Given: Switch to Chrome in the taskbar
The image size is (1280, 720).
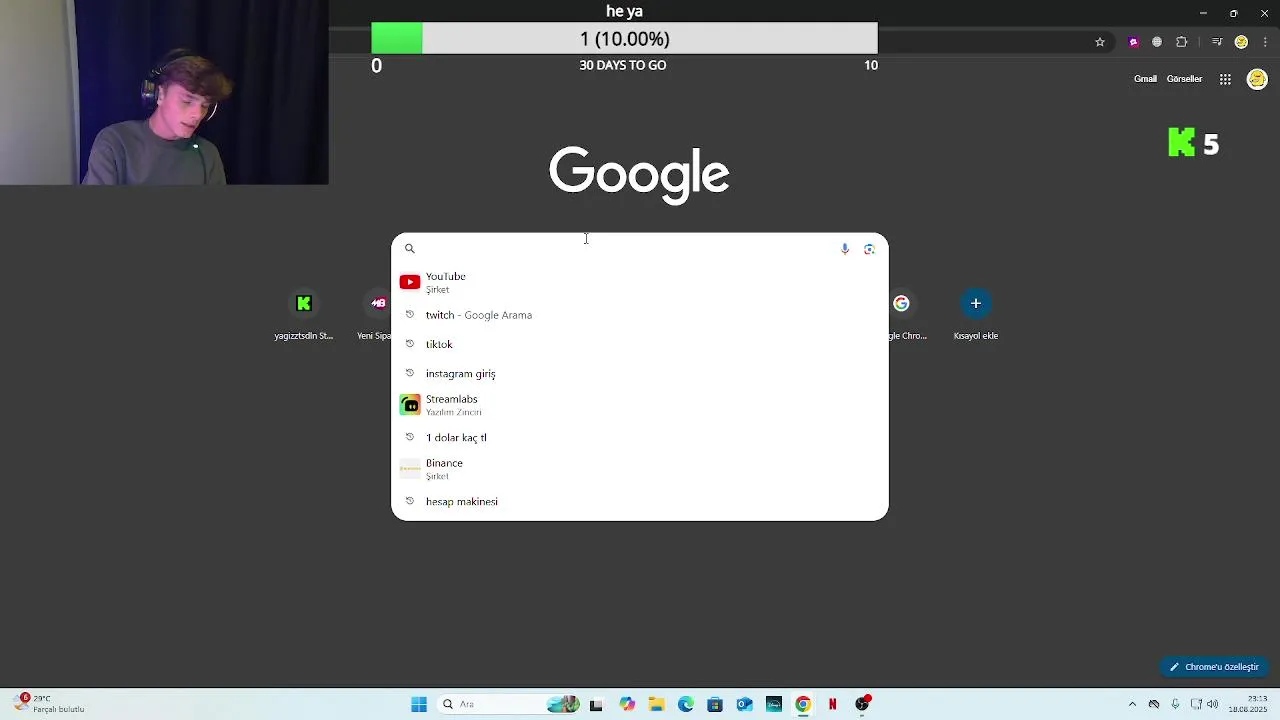Looking at the screenshot, I should pos(803,704).
